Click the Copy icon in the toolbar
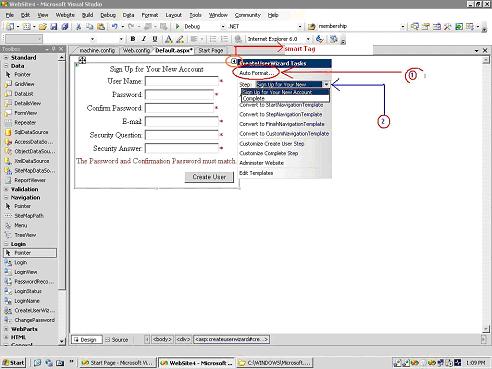This screenshot has height=369, width=492. tap(89, 26)
